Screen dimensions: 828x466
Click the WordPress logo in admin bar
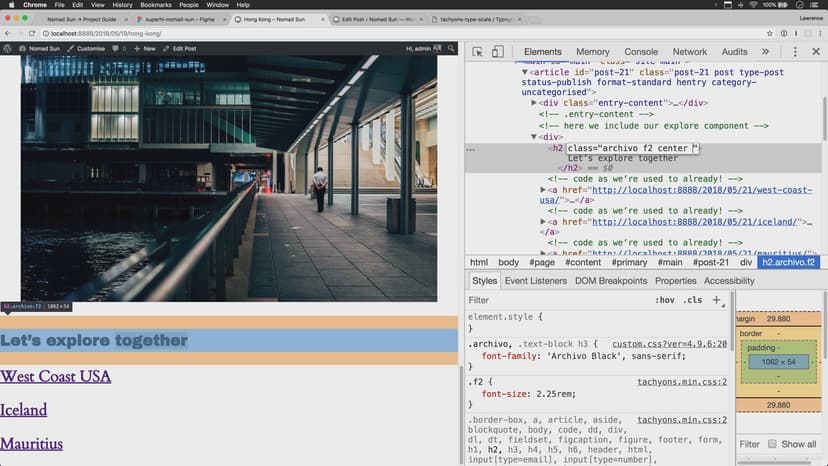[x=8, y=48]
